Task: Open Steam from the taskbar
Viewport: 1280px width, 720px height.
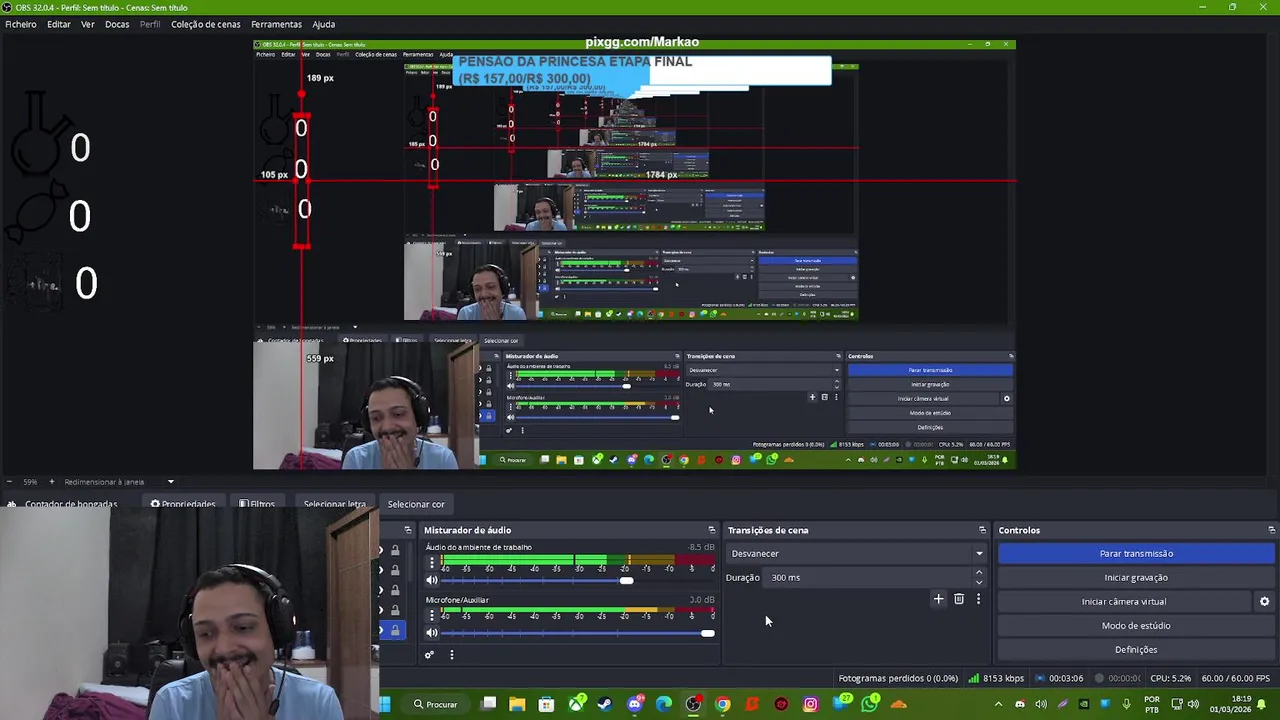Action: (x=605, y=704)
